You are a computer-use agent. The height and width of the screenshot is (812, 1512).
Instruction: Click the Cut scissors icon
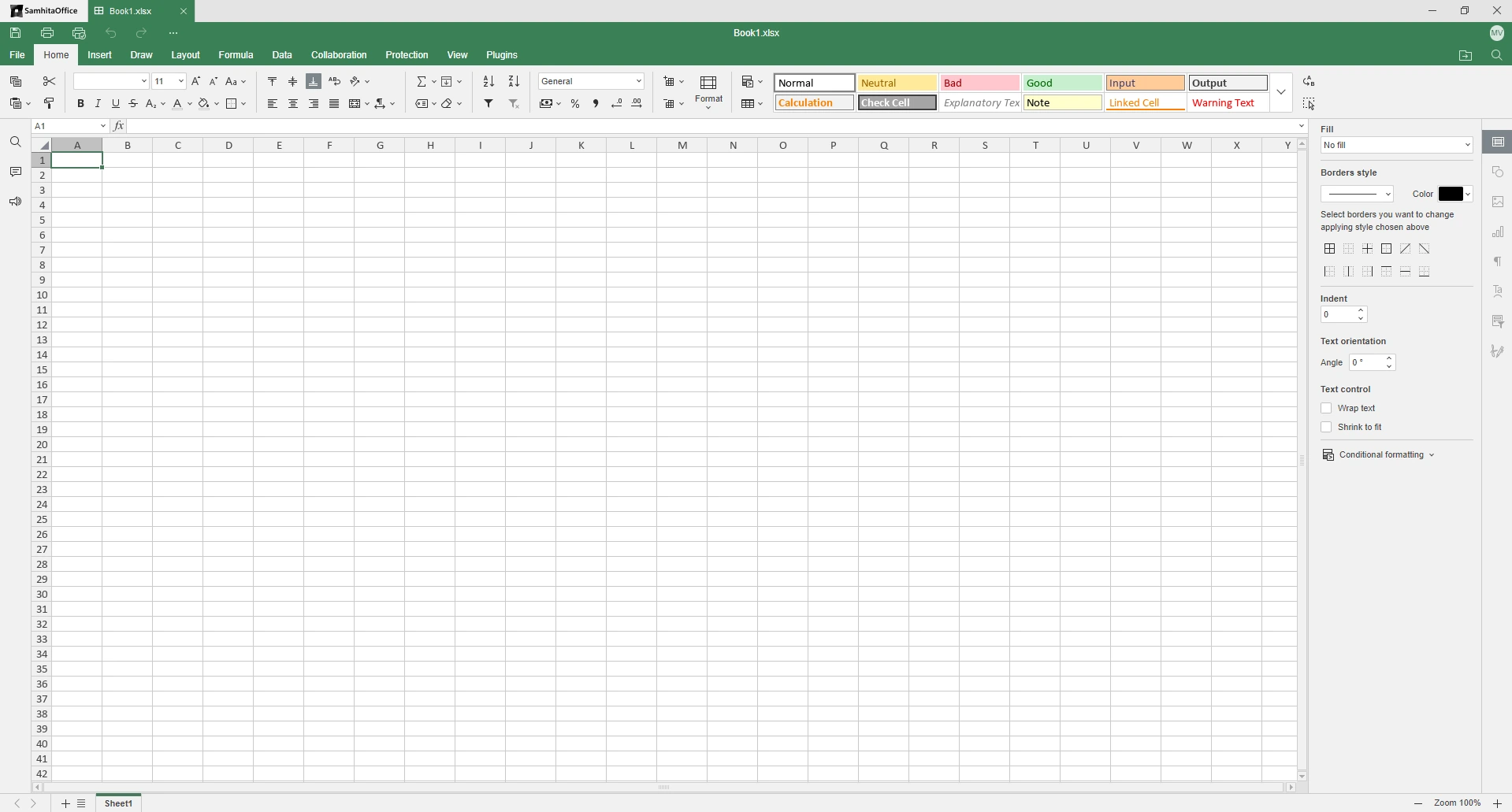(49, 81)
